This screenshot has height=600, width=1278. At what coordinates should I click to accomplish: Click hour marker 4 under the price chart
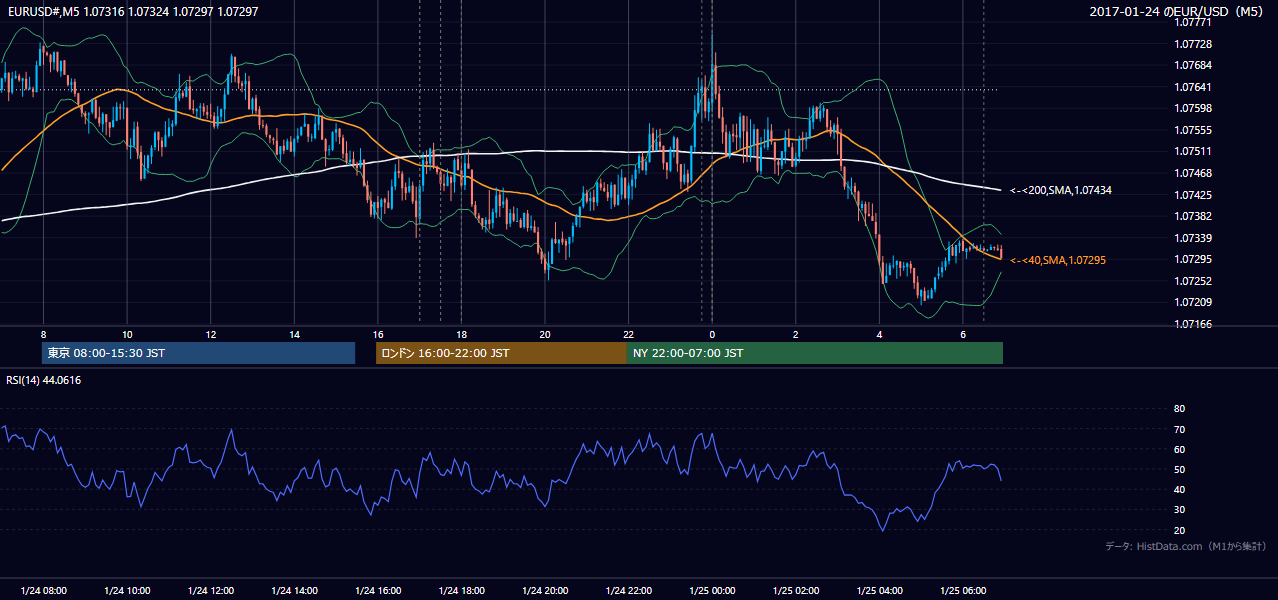click(879, 334)
